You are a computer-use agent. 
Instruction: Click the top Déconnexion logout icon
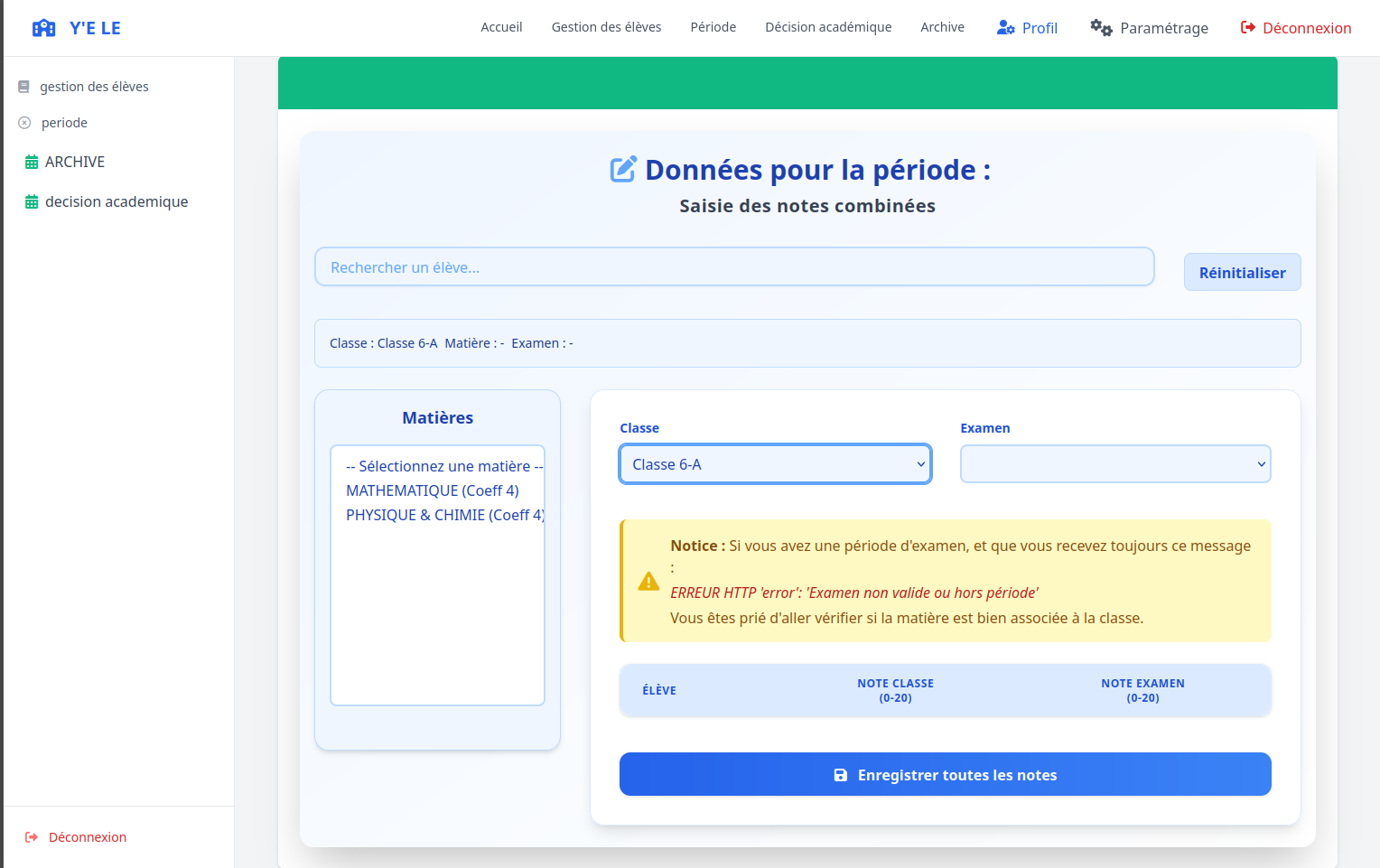point(1247,28)
